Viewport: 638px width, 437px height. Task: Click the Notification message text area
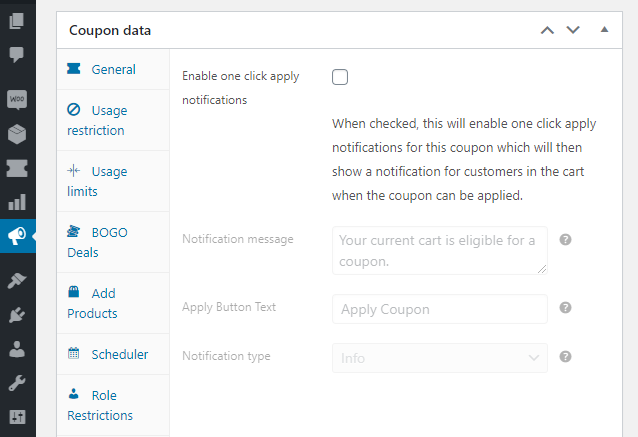[x=439, y=250]
